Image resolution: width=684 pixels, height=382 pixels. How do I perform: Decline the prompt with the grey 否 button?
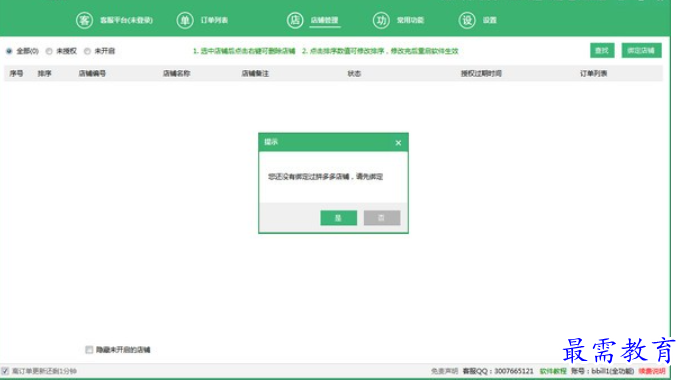click(x=382, y=218)
